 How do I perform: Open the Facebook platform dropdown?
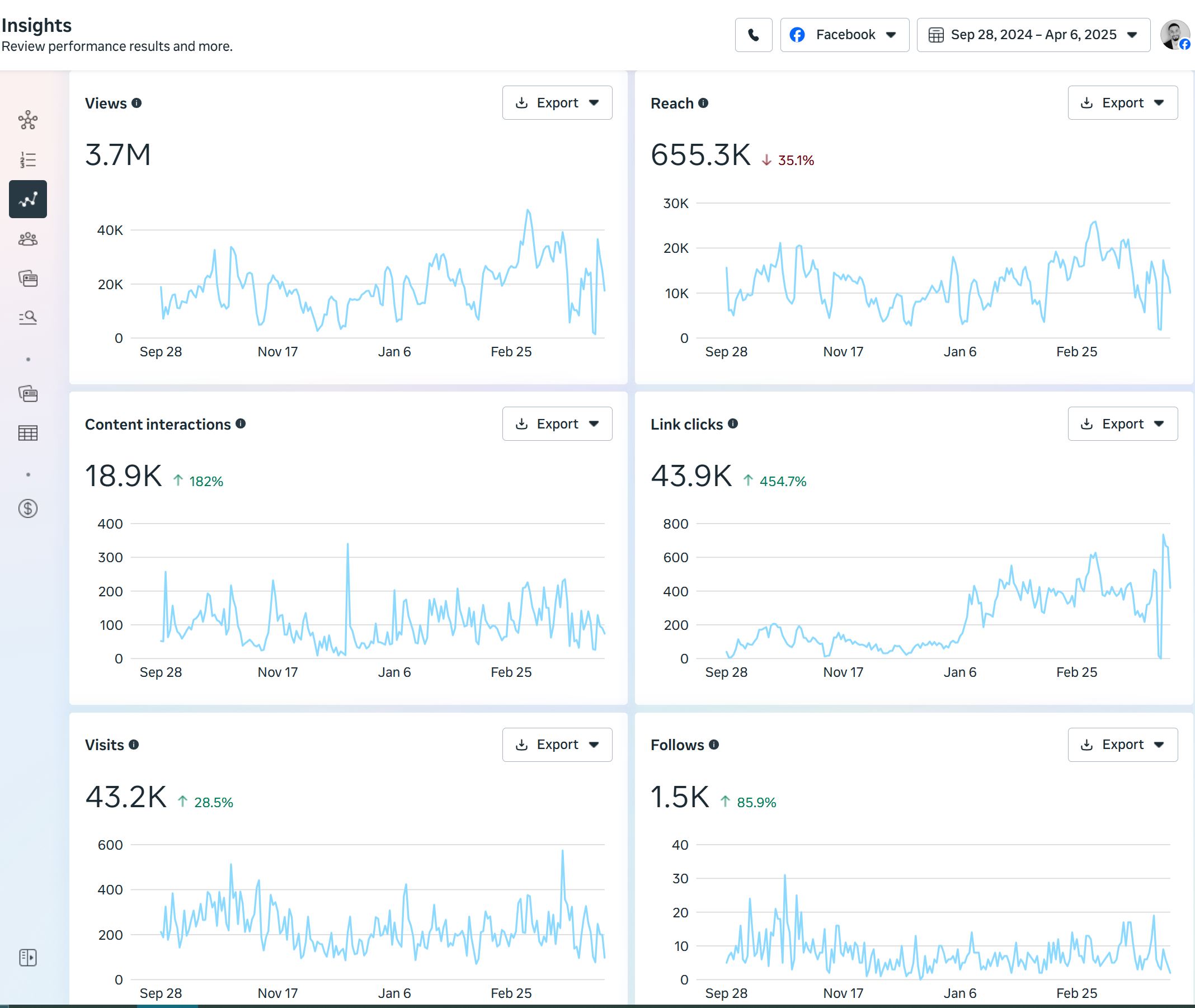coord(844,35)
